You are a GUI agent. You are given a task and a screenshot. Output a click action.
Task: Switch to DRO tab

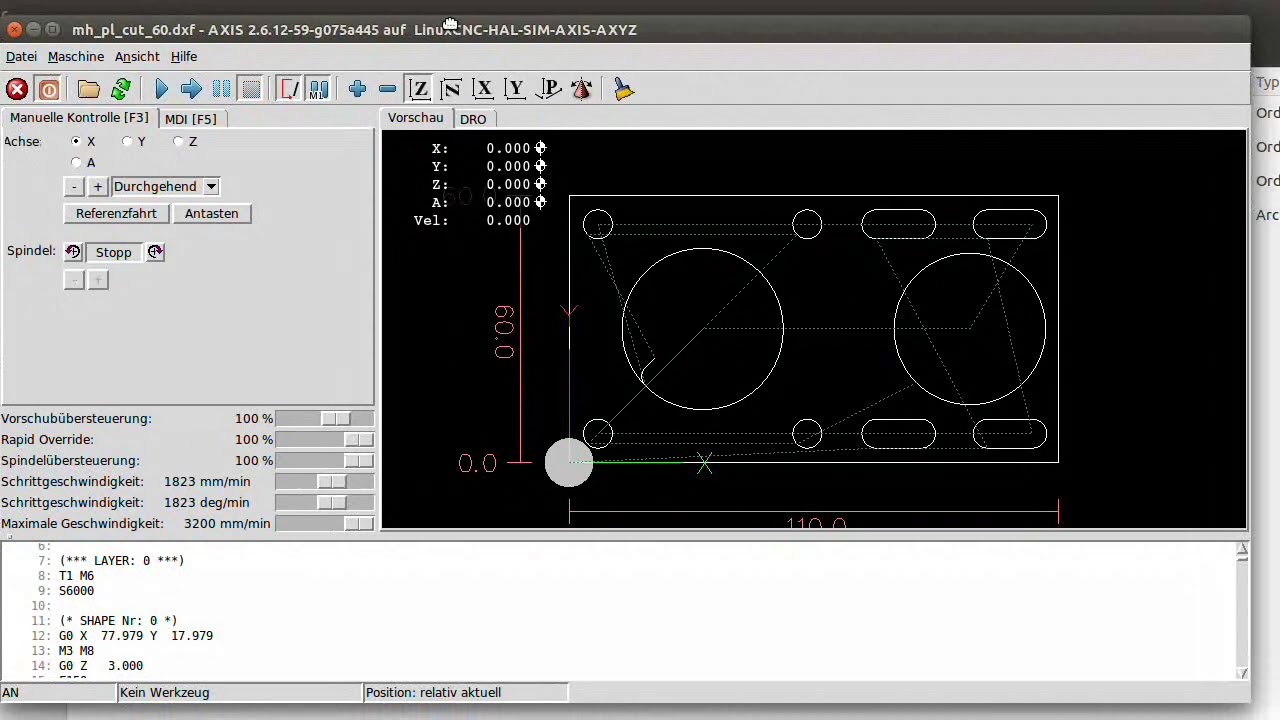pyautogui.click(x=473, y=119)
